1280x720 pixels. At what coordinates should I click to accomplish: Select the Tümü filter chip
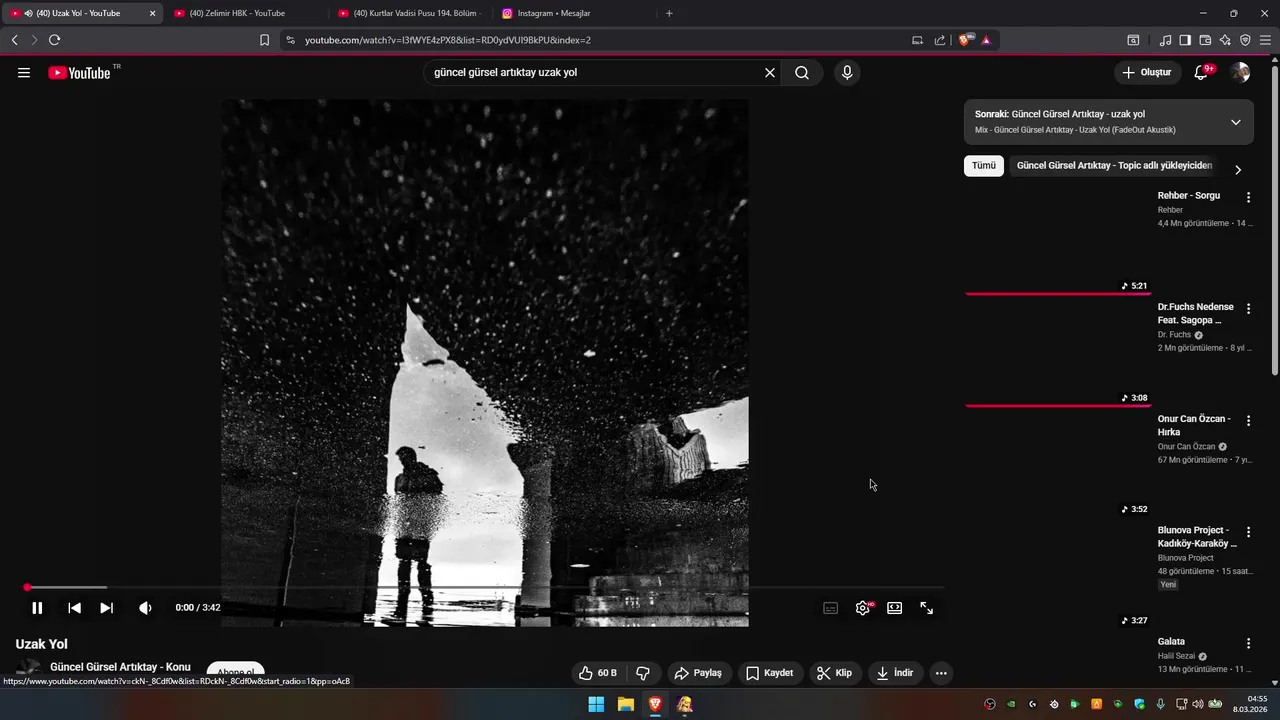(x=984, y=166)
